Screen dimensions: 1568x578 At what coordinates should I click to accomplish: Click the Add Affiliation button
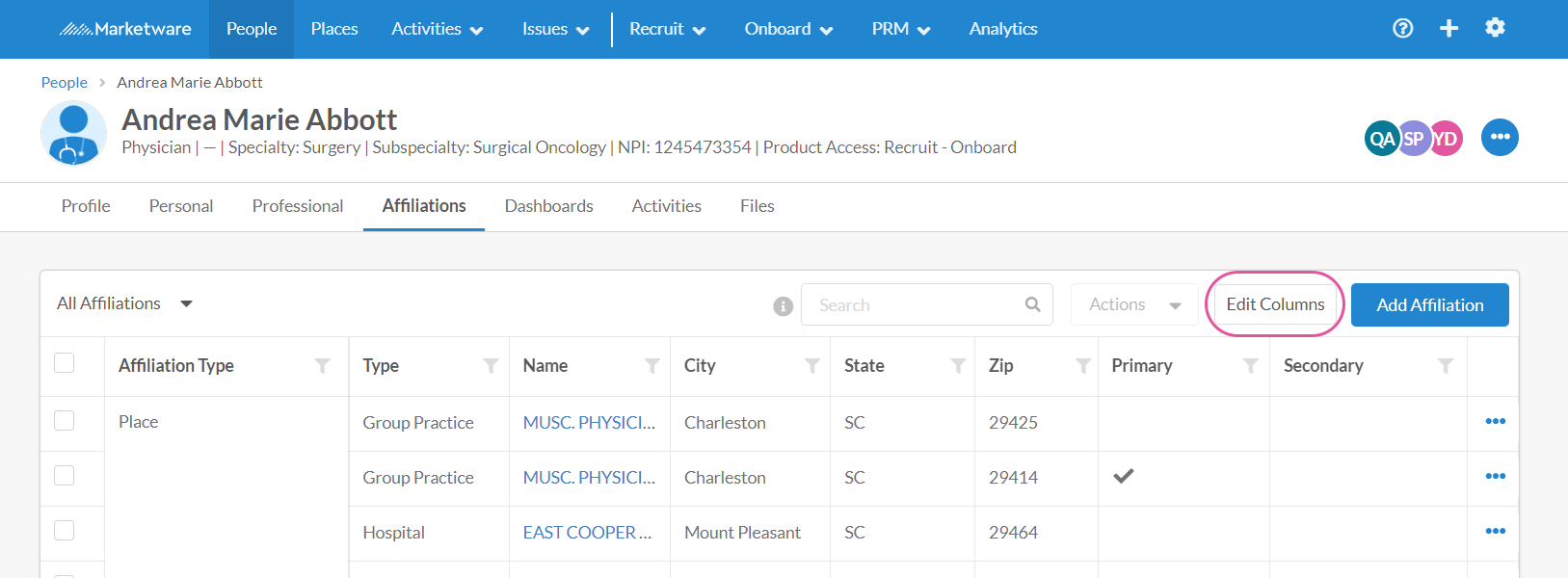tap(1430, 304)
